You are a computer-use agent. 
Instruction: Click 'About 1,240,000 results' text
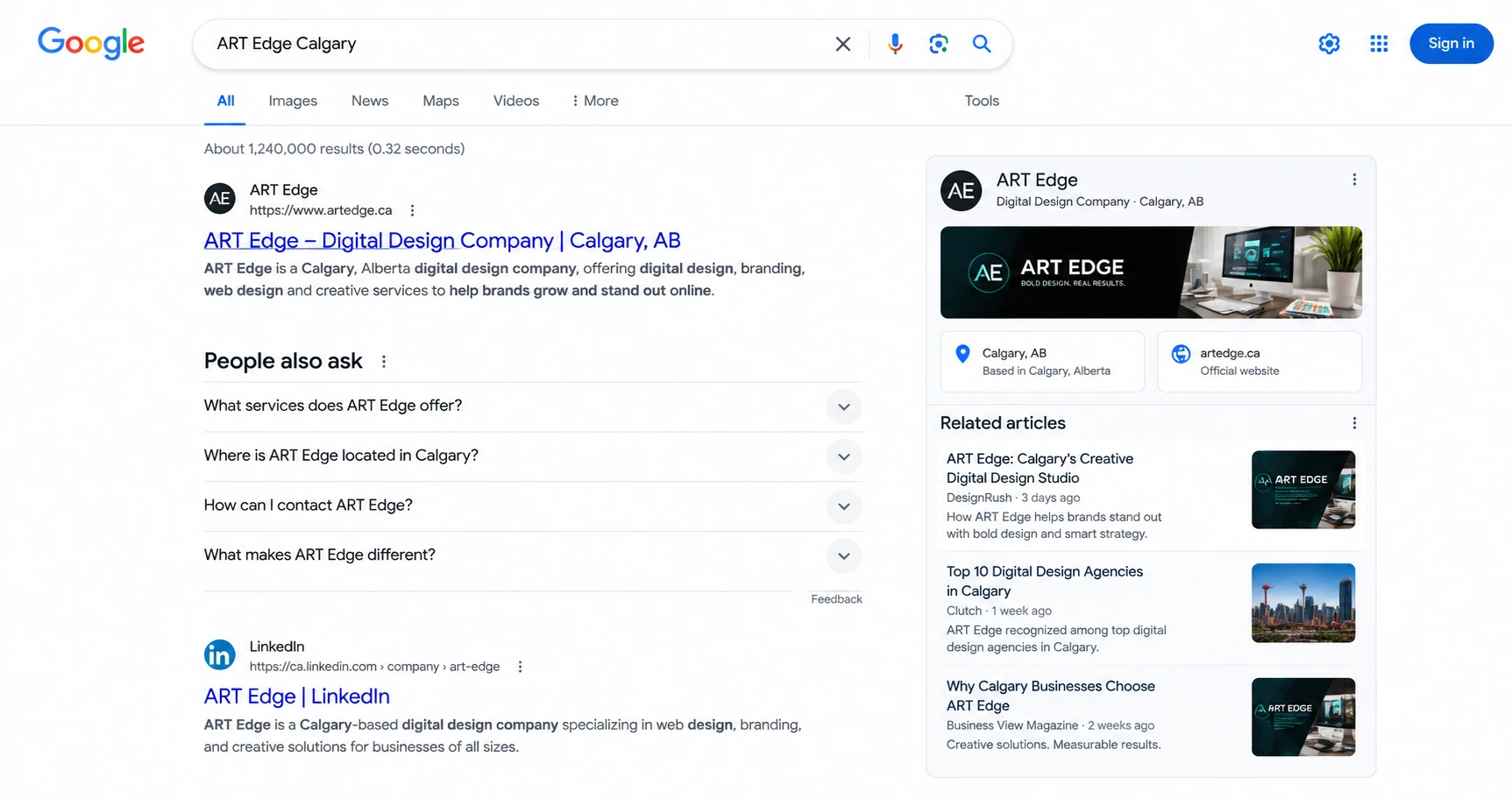[x=284, y=149]
